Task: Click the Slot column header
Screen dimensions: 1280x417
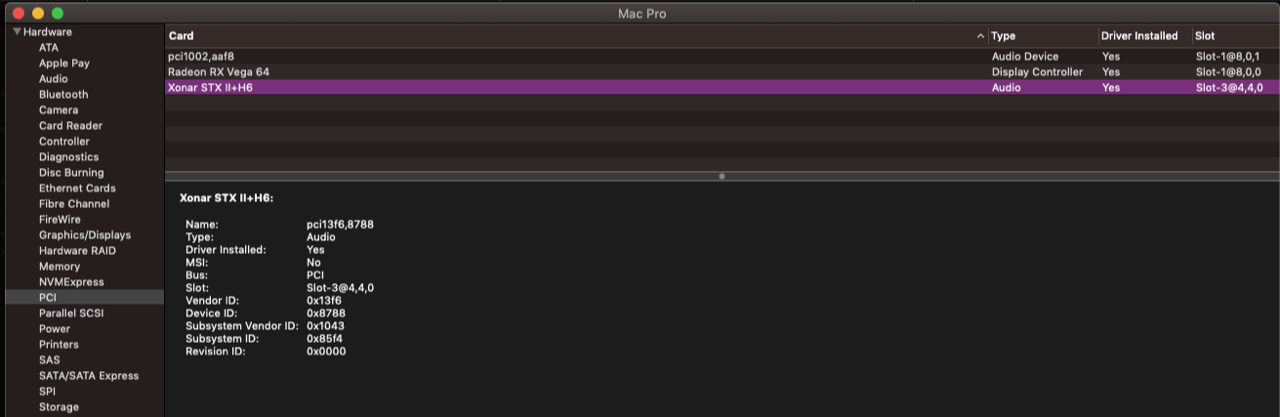Action: coord(1236,36)
